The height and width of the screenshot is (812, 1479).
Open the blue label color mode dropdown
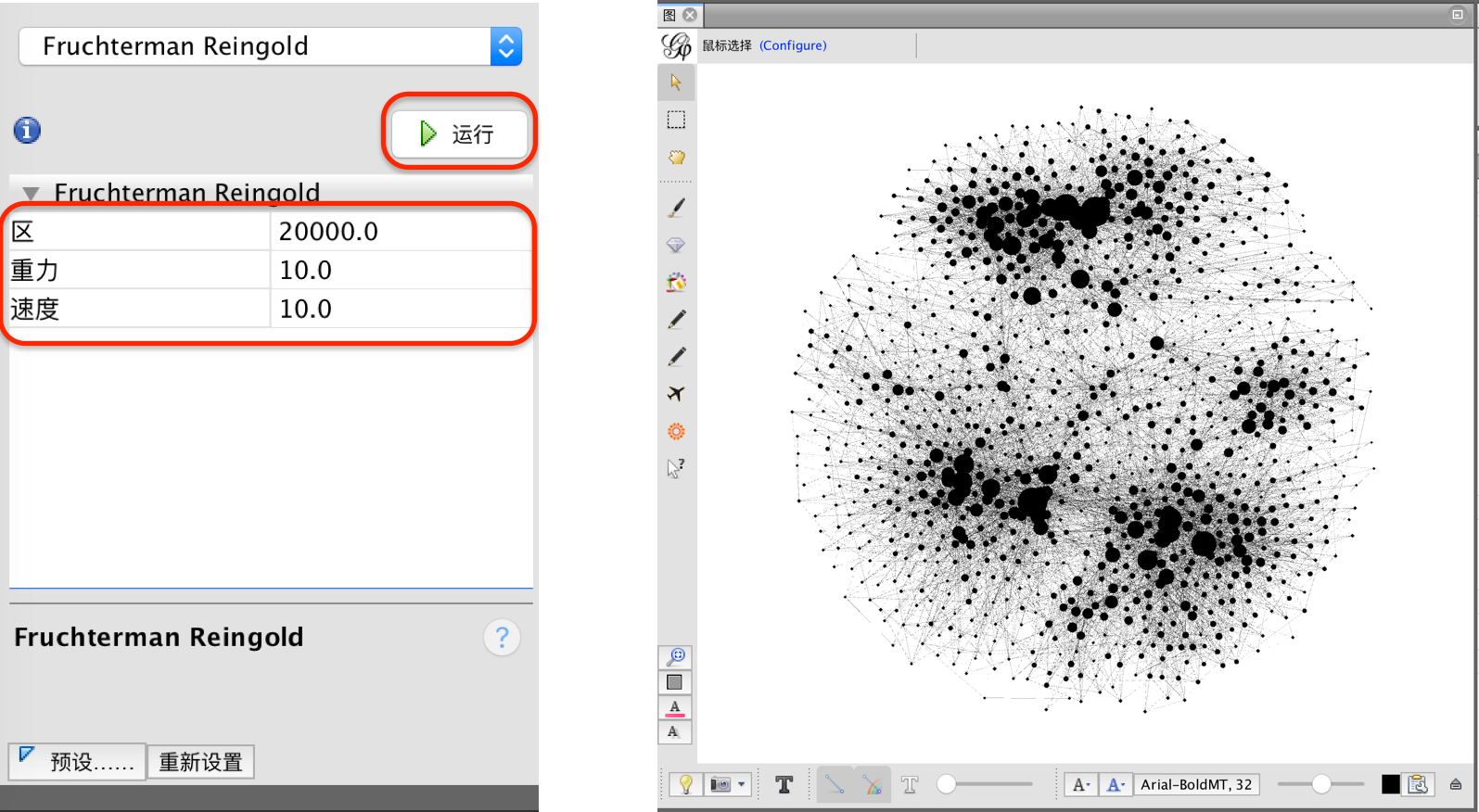[1116, 785]
